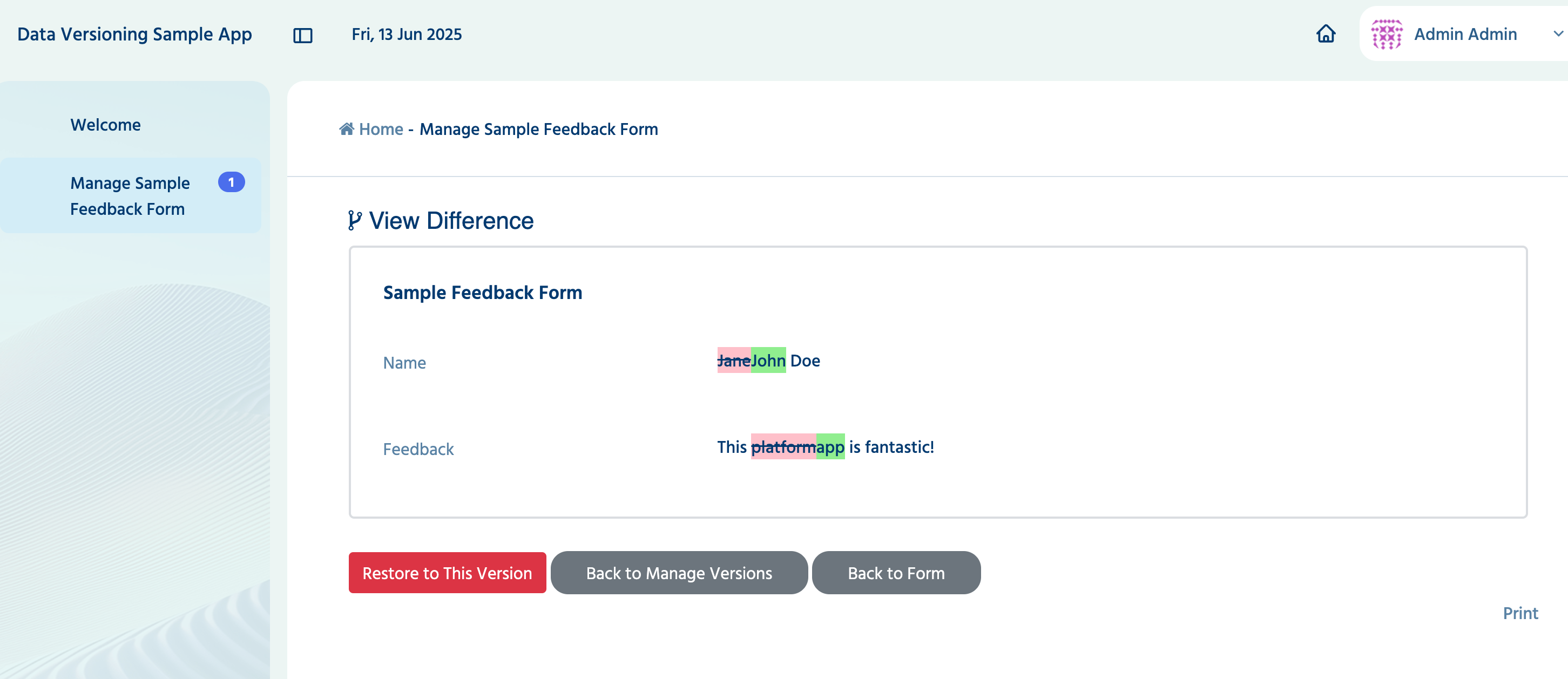Click Restore to This Version button

point(448,573)
